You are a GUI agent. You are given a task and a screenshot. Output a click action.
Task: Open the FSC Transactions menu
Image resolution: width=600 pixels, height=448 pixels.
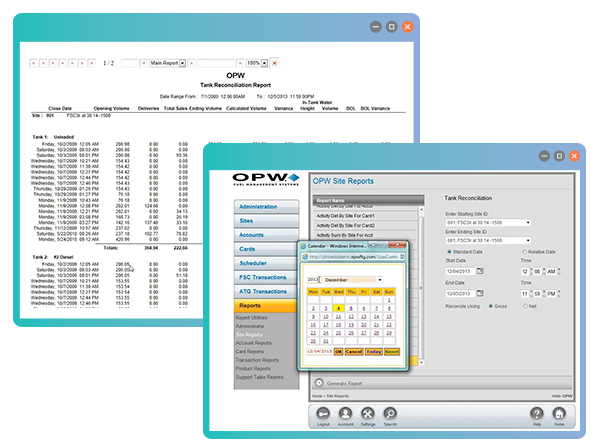[266, 277]
